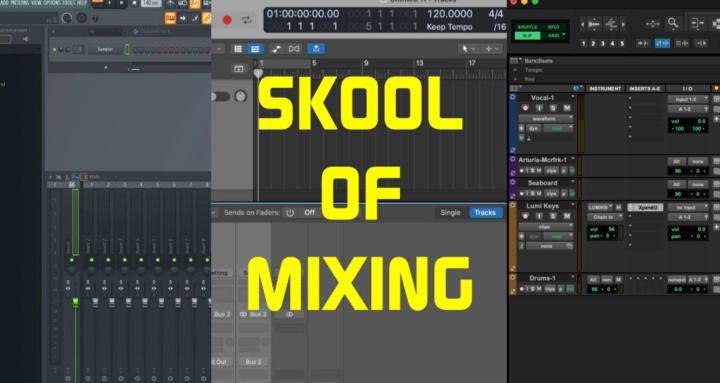720x383 pixels.
Task: Open Grid mode dropdown arrow
Action: (564, 35)
